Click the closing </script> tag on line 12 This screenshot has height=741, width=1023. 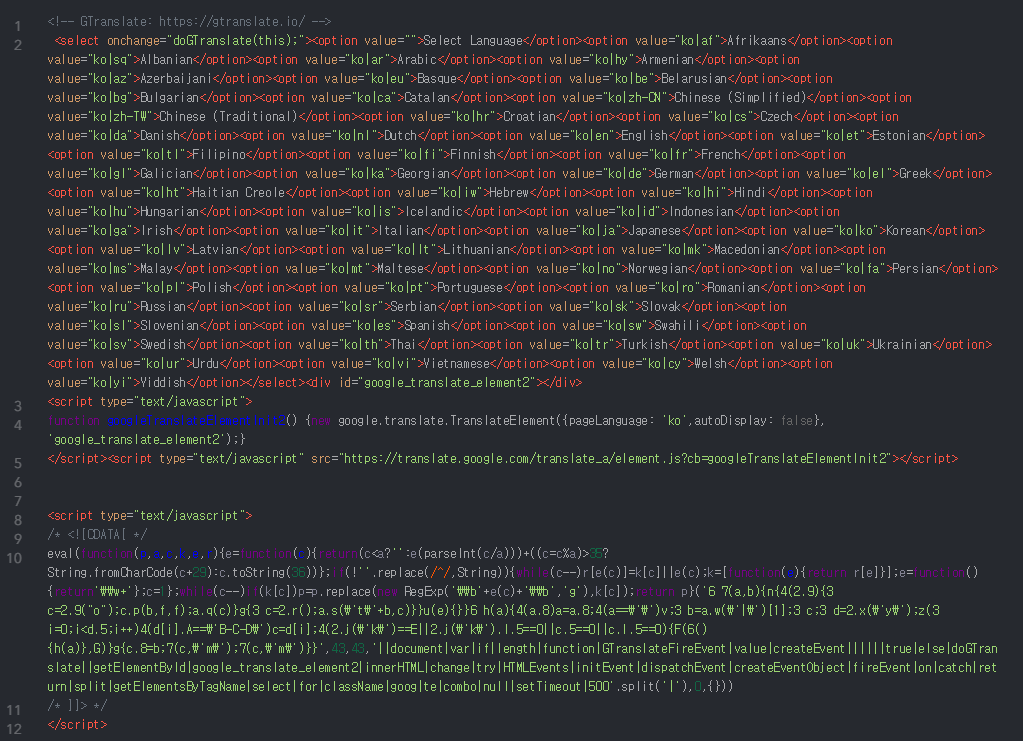pos(77,724)
